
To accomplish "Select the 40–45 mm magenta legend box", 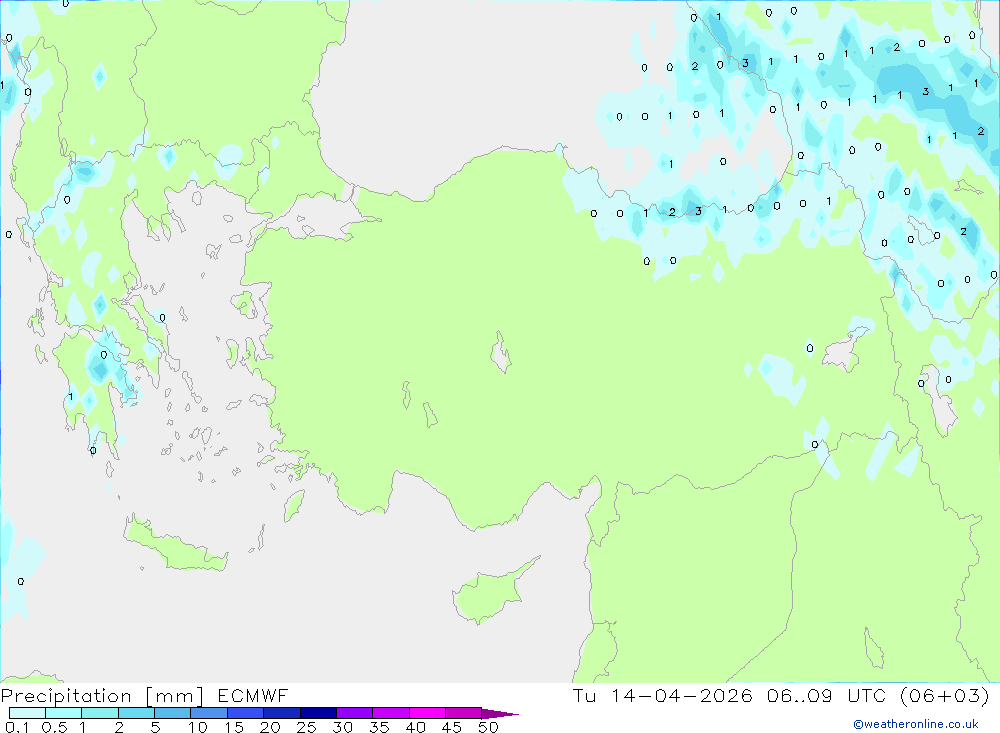I will pyautogui.click(x=427, y=713).
